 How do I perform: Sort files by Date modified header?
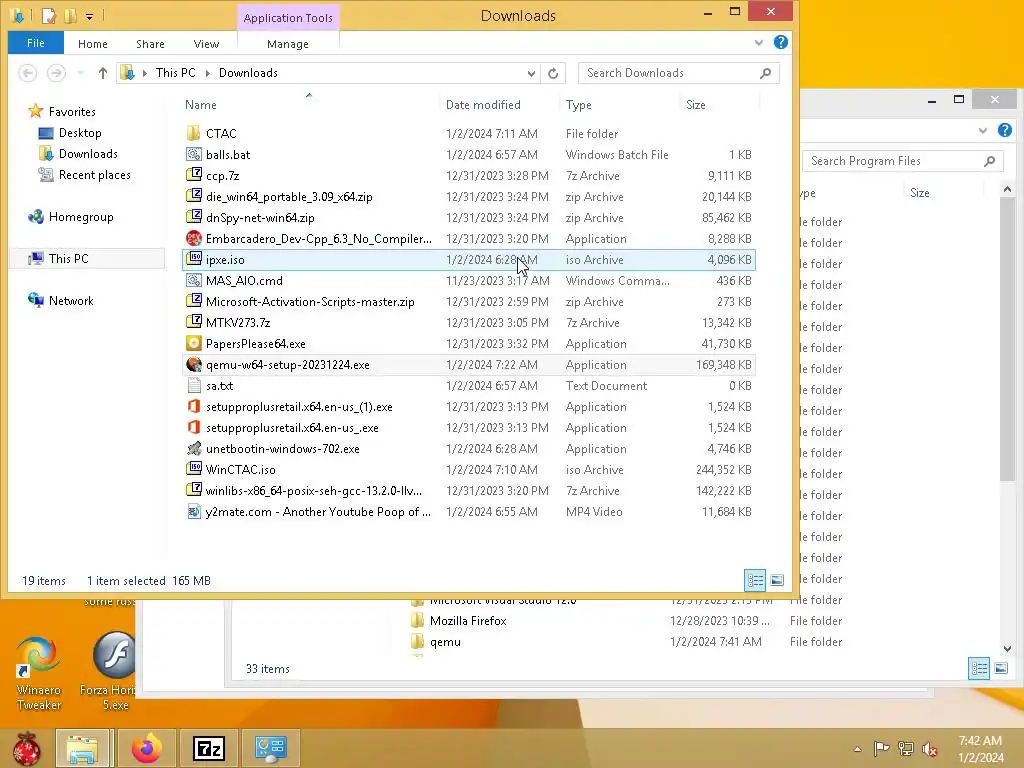(x=483, y=104)
